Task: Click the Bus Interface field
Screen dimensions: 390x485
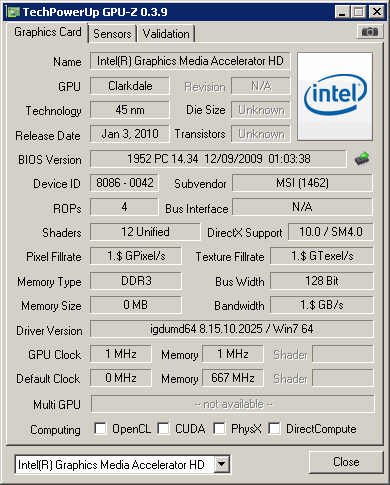Action: [x=302, y=207]
